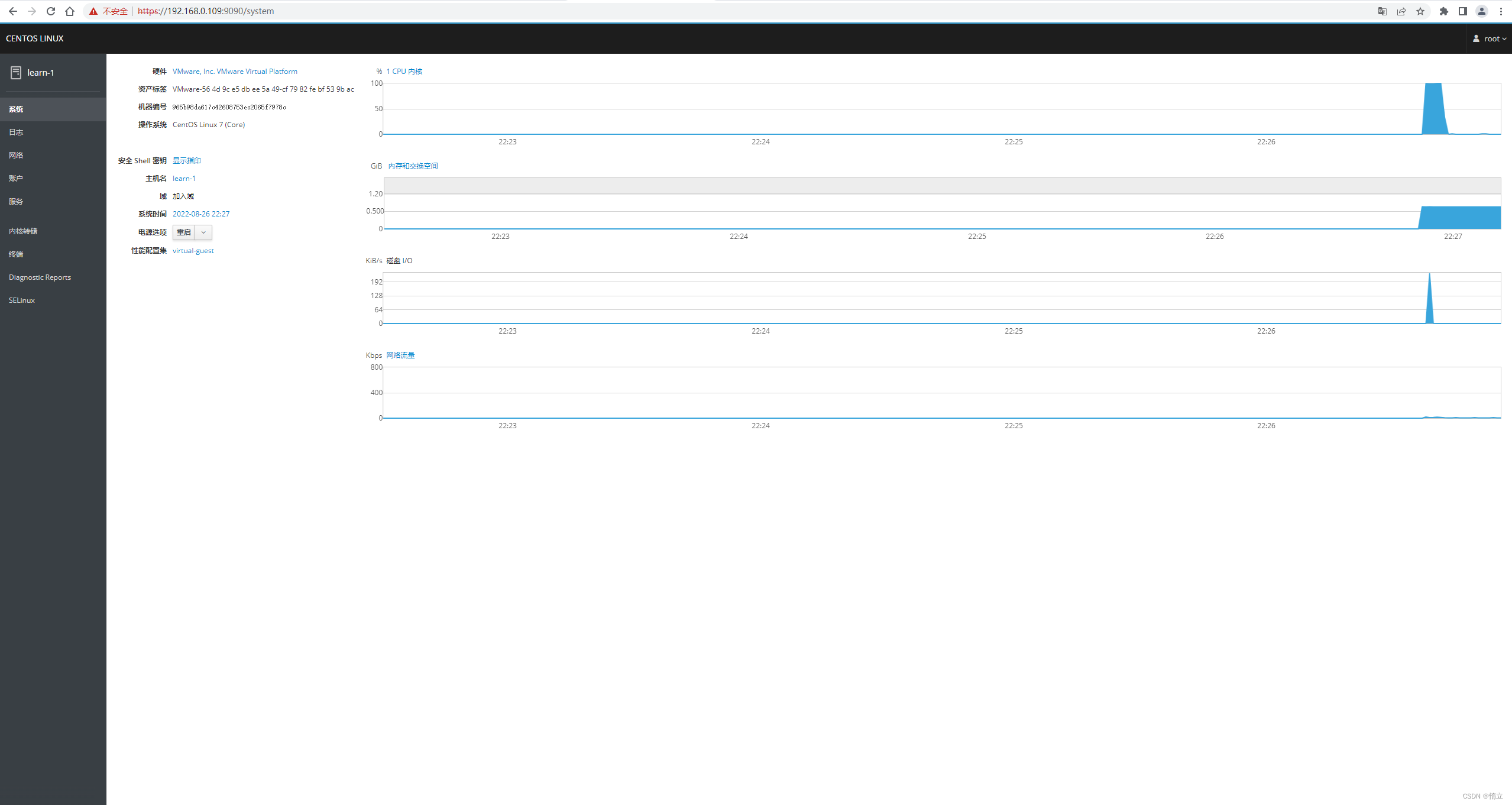Click the bookmark star icon
Image resolution: width=1512 pixels, height=805 pixels.
(x=1420, y=11)
